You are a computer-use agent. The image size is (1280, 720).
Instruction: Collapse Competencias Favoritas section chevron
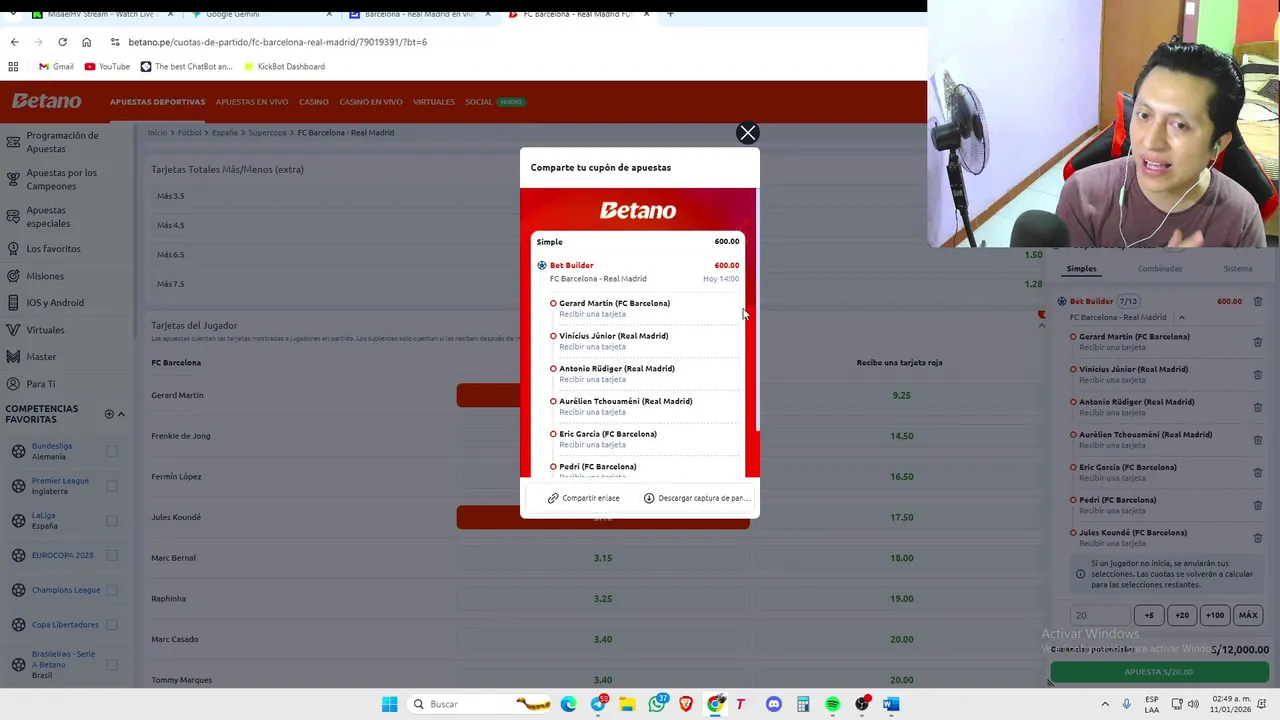pyautogui.click(x=122, y=414)
